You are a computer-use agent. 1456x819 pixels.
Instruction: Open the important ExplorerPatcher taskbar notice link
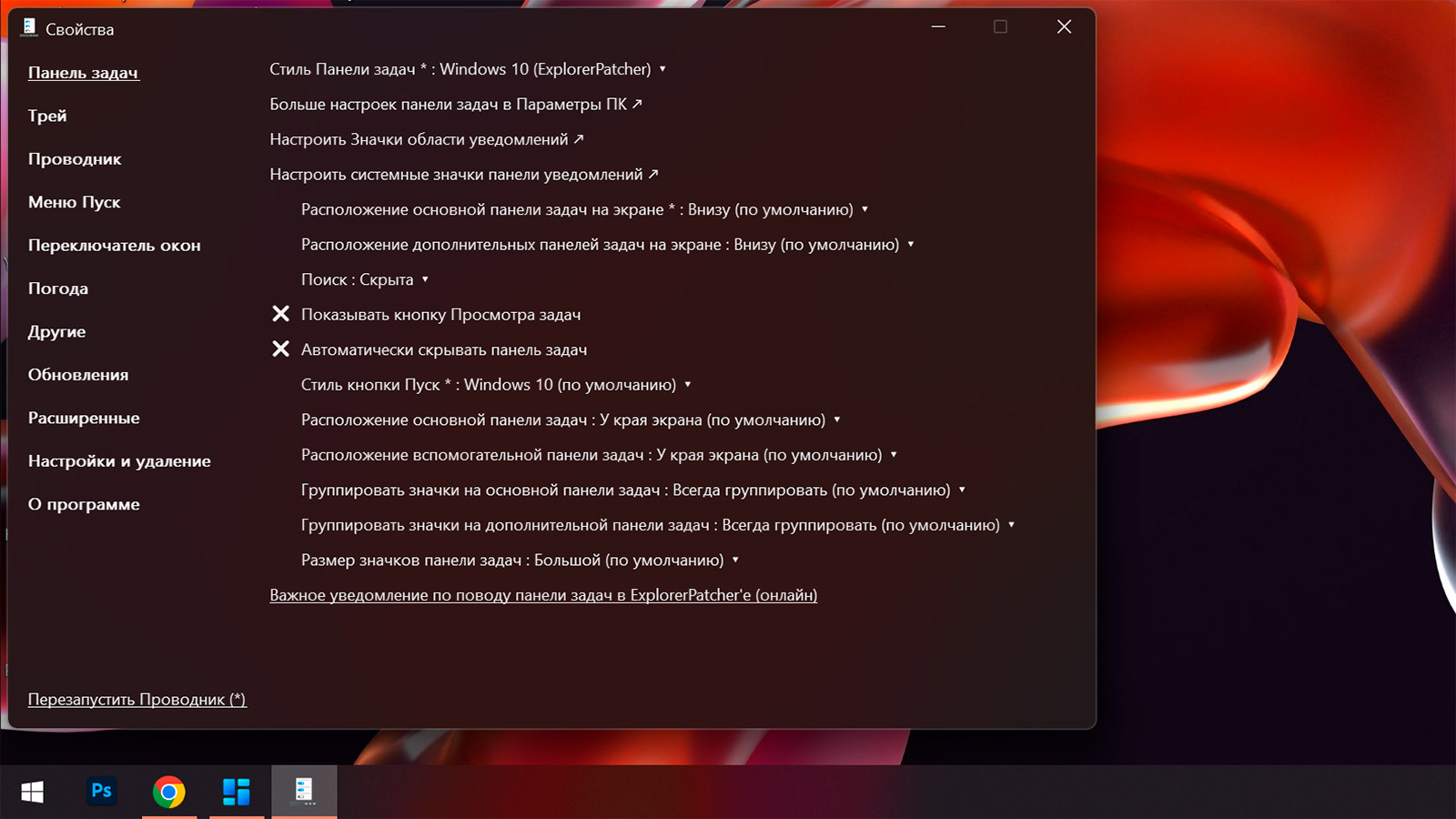543,595
